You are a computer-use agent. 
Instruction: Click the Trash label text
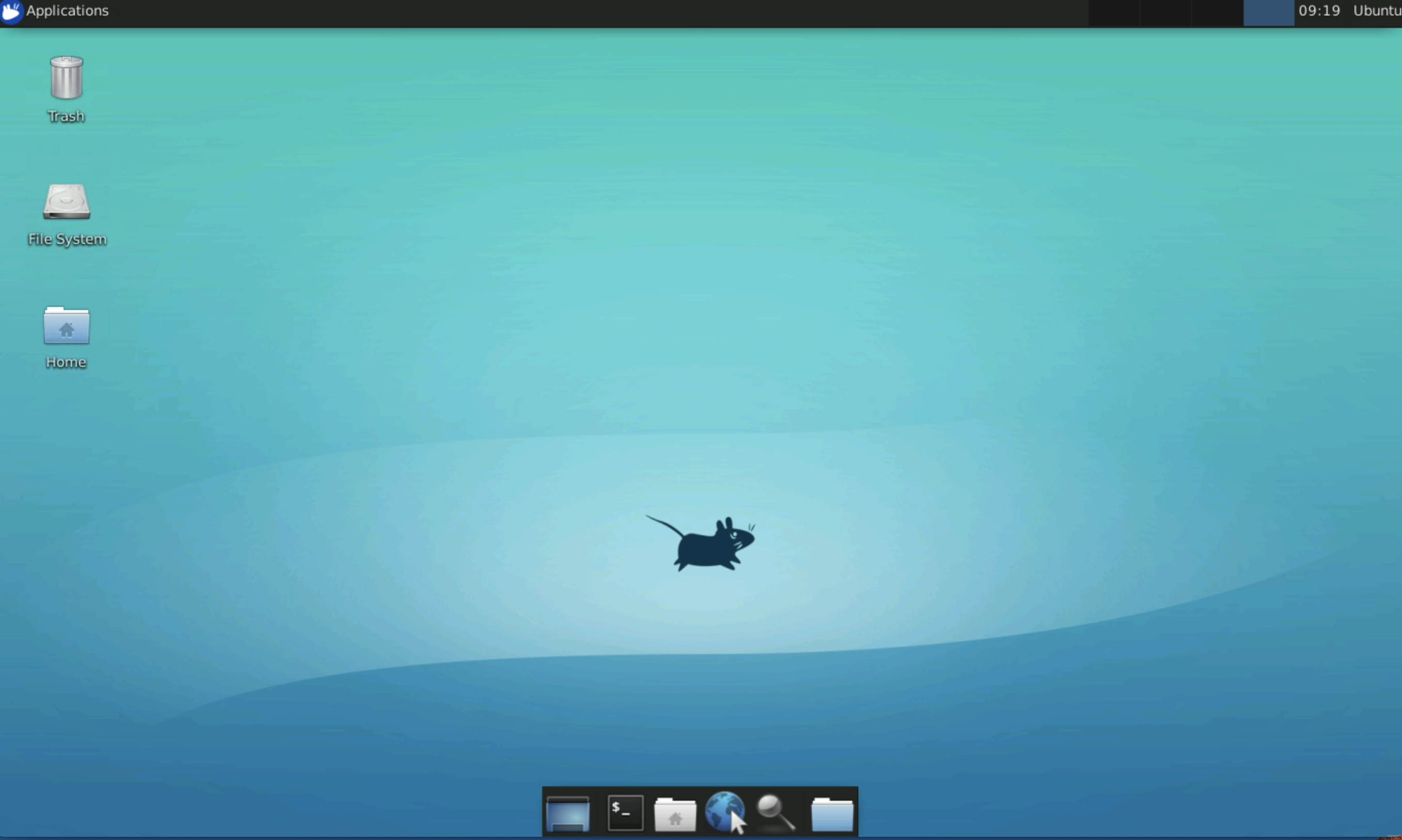tap(66, 116)
